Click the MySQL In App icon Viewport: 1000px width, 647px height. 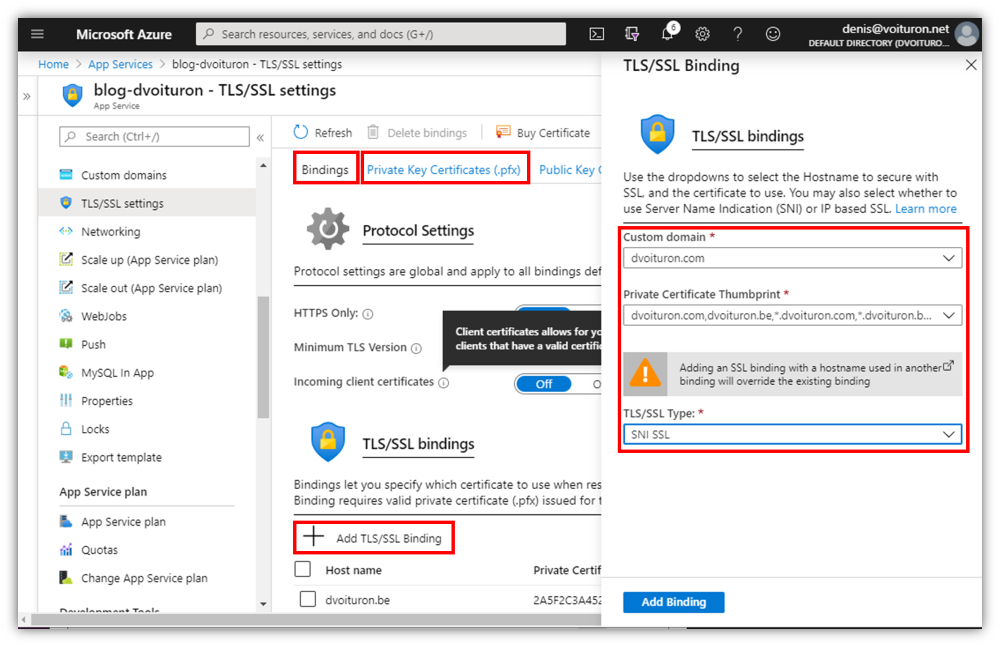66,372
